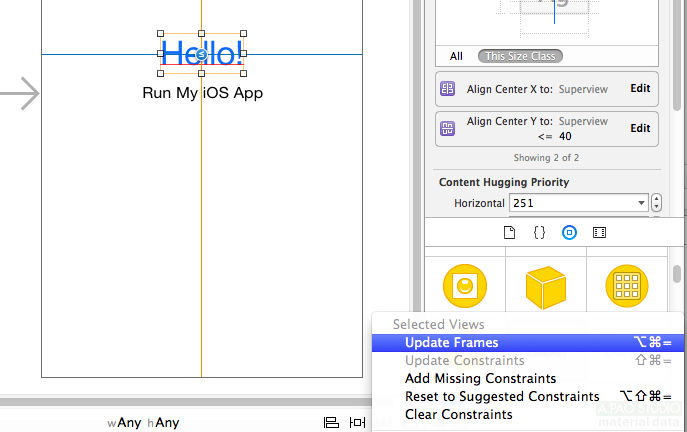Select the This Size Class filter
687x432 pixels.
pyautogui.click(x=519, y=56)
